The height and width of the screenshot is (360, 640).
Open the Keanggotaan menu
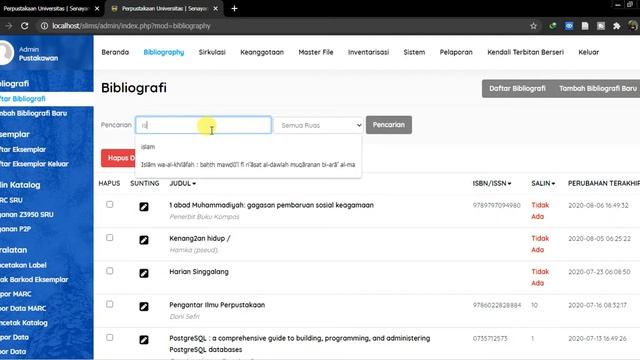(x=262, y=52)
